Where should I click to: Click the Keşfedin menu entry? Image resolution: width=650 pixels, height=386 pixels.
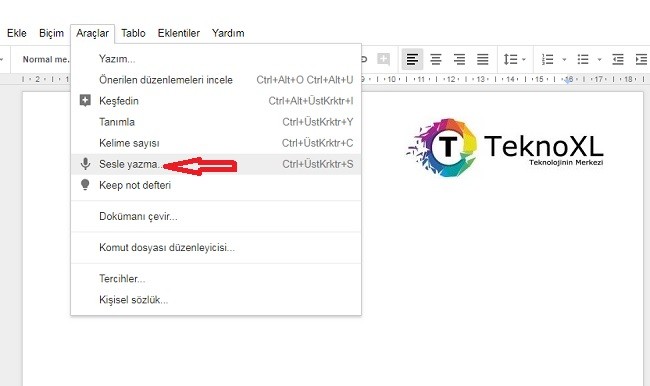[x=216, y=101]
